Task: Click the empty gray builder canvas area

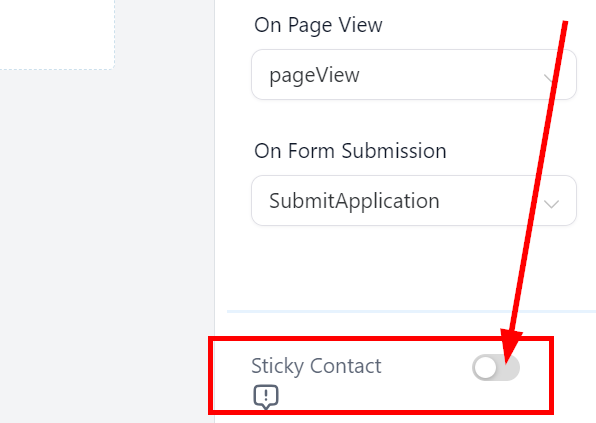Action: click(x=106, y=243)
